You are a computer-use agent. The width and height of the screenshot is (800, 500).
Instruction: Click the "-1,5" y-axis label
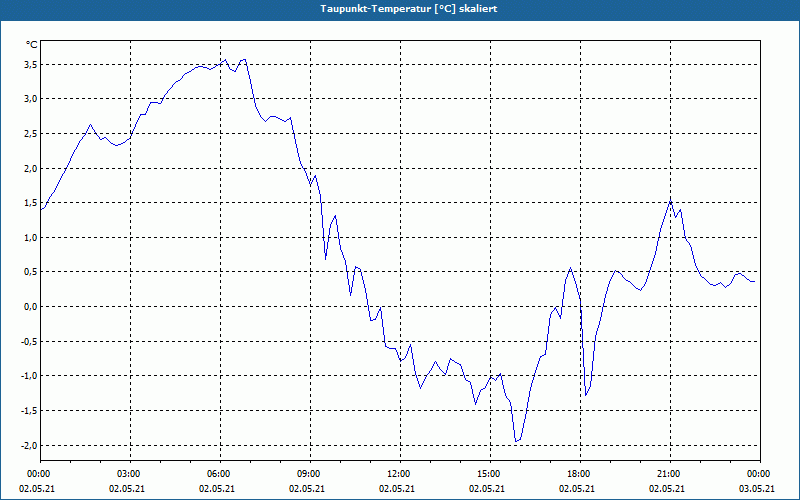[x=29, y=411]
